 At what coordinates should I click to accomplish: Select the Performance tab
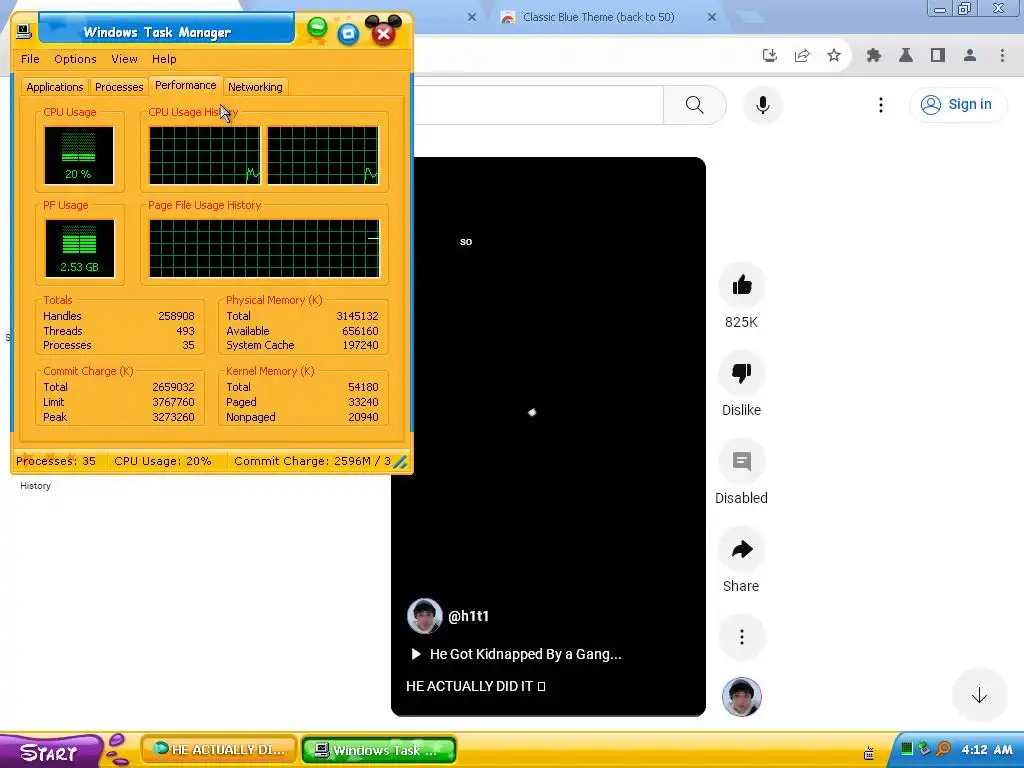pyautogui.click(x=185, y=86)
